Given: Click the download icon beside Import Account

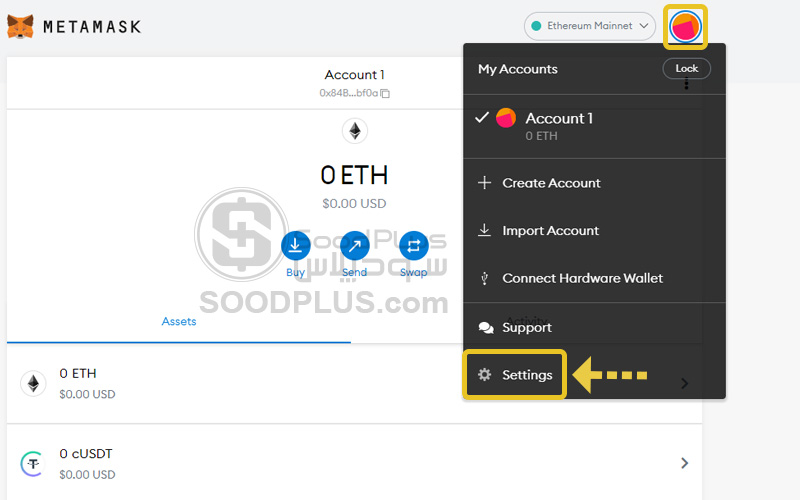Looking at the screenshot, I should click(x=484, y=230).
